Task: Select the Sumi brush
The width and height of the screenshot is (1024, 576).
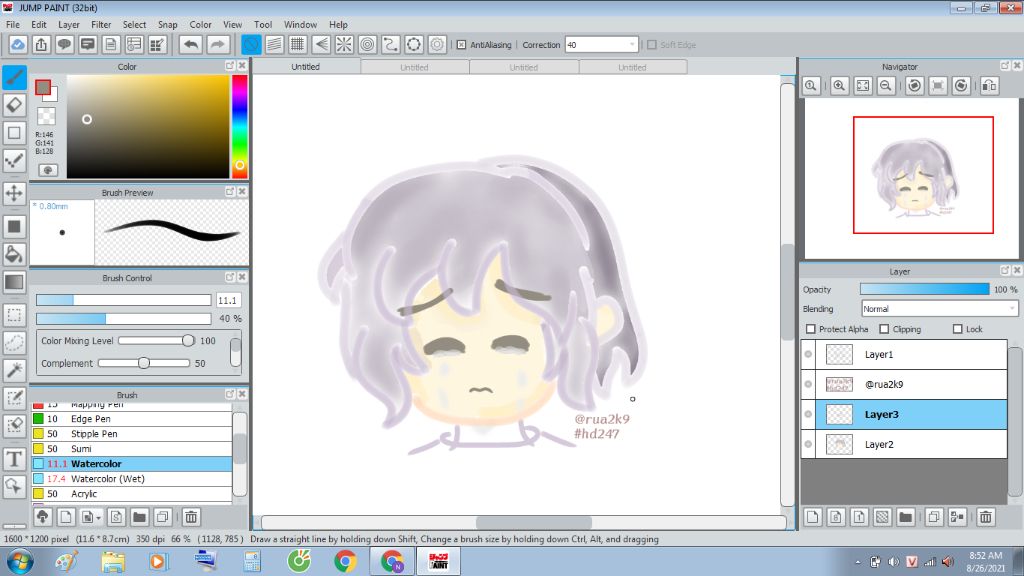Action: pyautogui.click(x=131, y=449)
